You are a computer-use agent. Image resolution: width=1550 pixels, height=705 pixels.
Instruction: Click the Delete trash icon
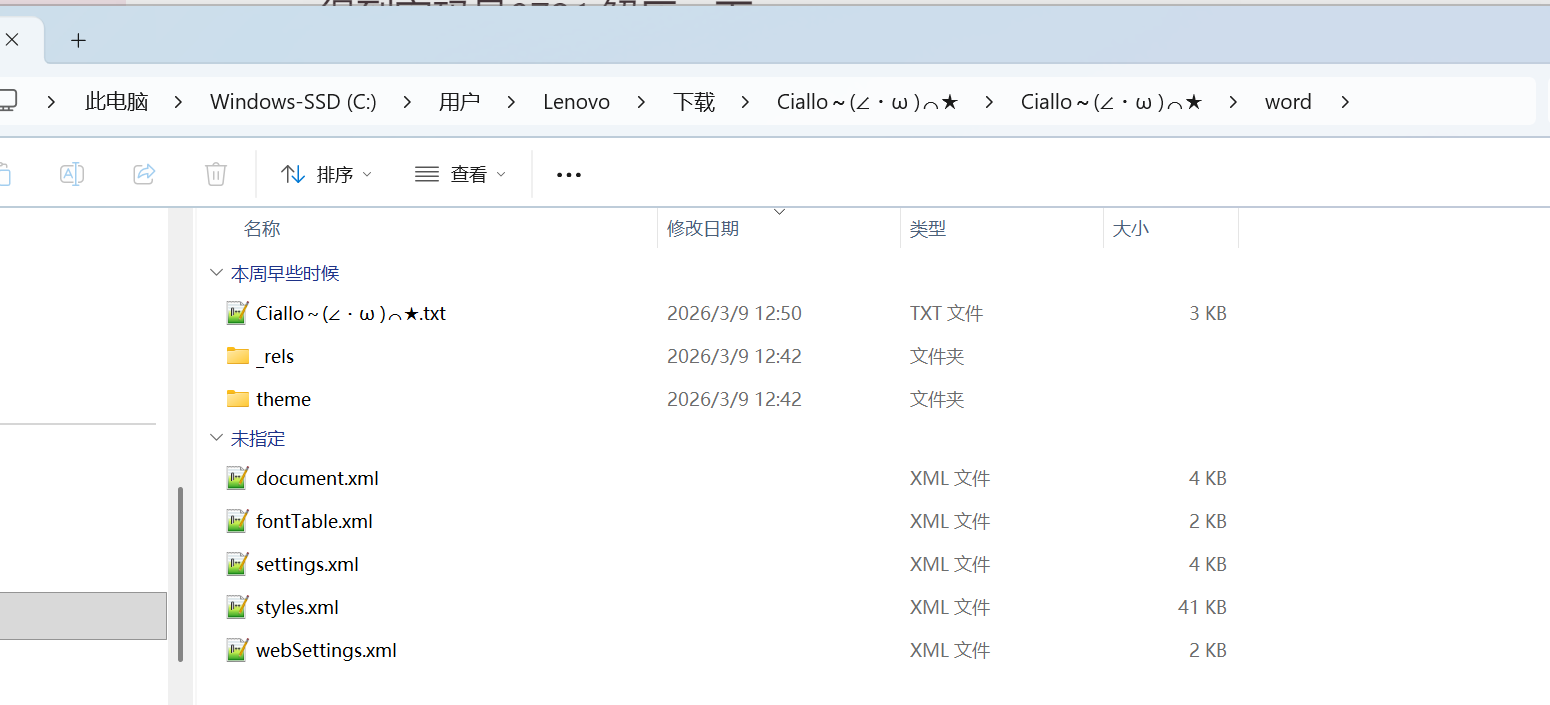(x=215, y=173)
